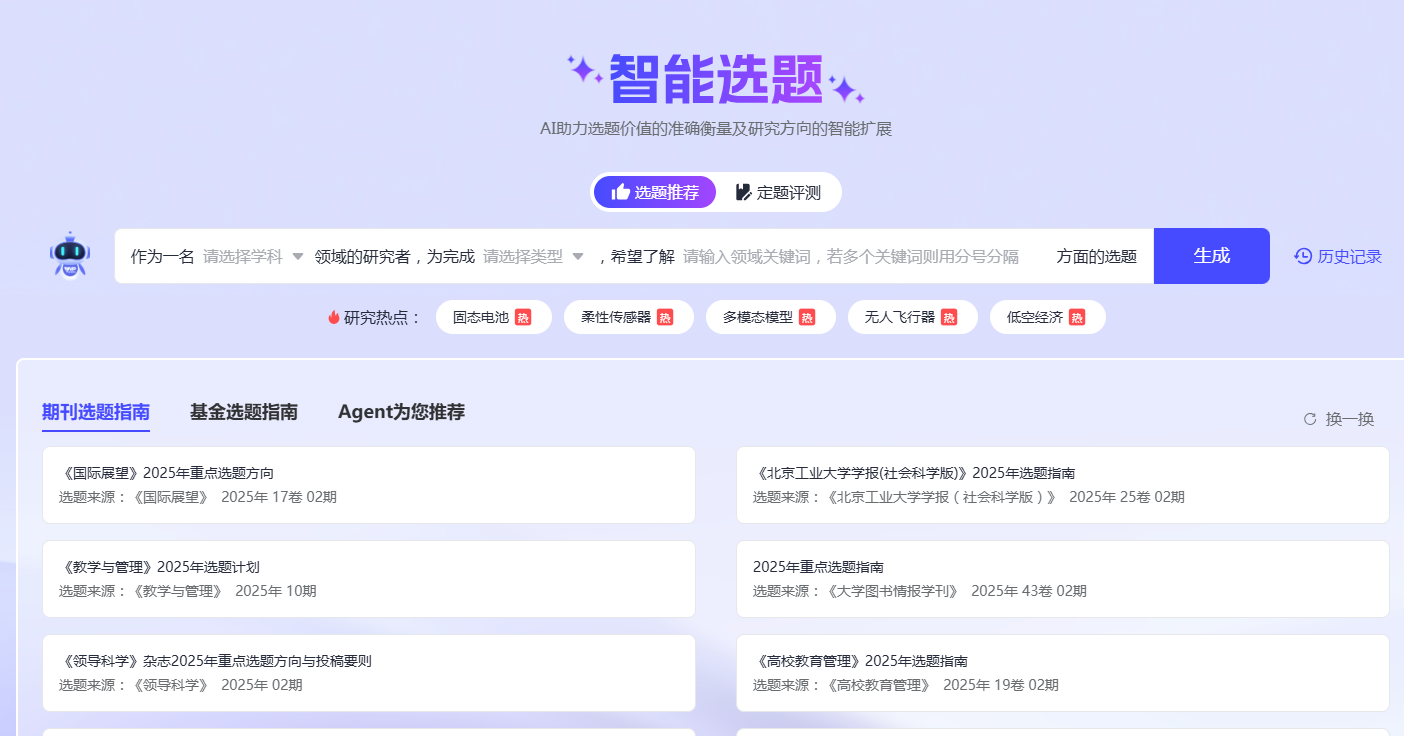Click source text 《大学图书情报学刊》 2025年 43卷 02期
Screen dimensions: 1404x736
tap(920, 591)
